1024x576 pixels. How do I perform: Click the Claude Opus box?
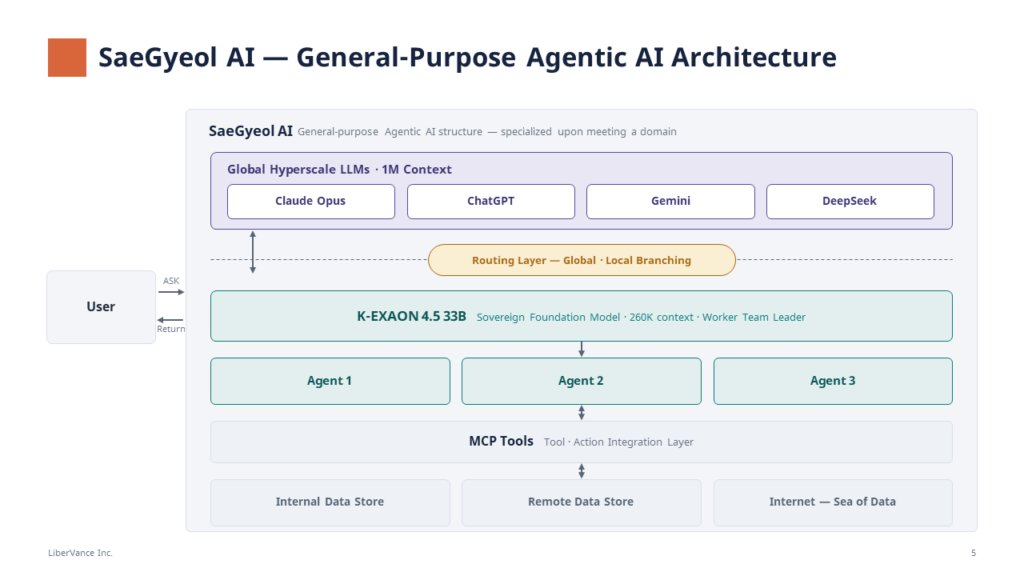[311, 201]
